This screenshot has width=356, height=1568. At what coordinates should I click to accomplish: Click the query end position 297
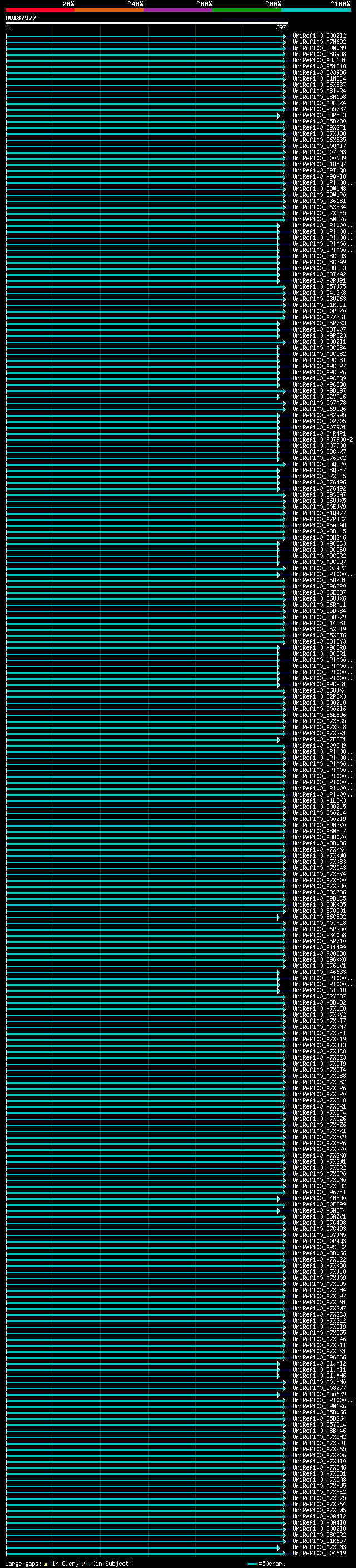point(280,27)
